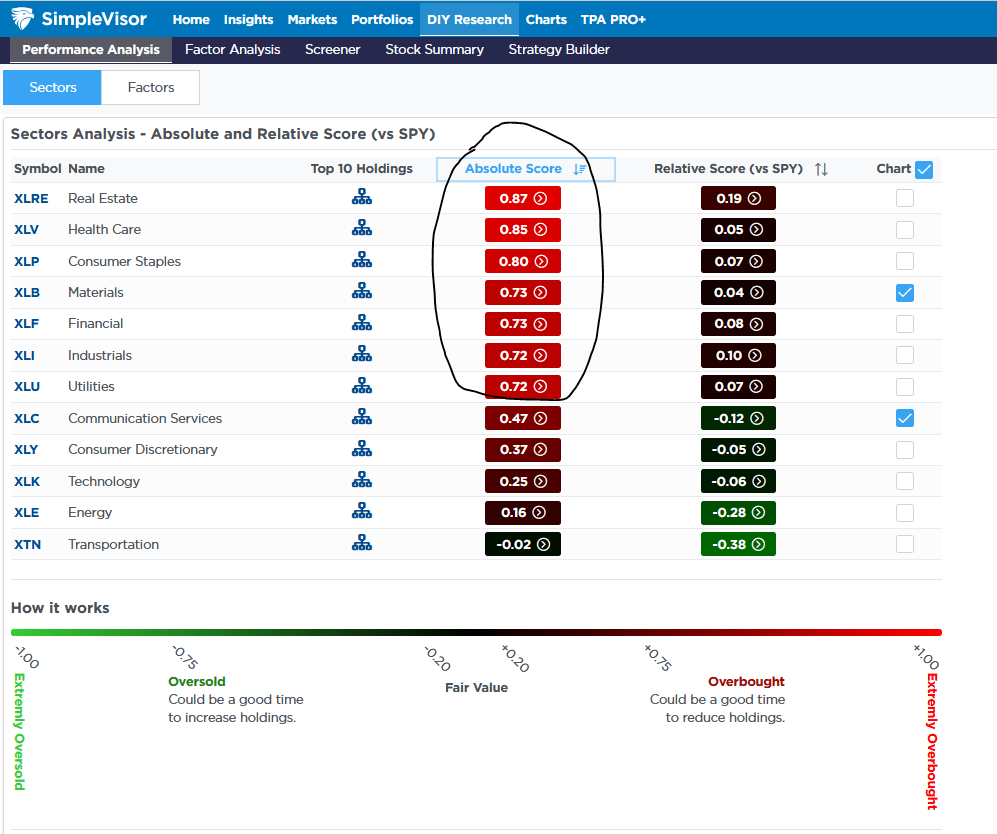Uncheck the Chart checkbox for Materials
This screenshot has height=834, width=997.
coord(904,292)
